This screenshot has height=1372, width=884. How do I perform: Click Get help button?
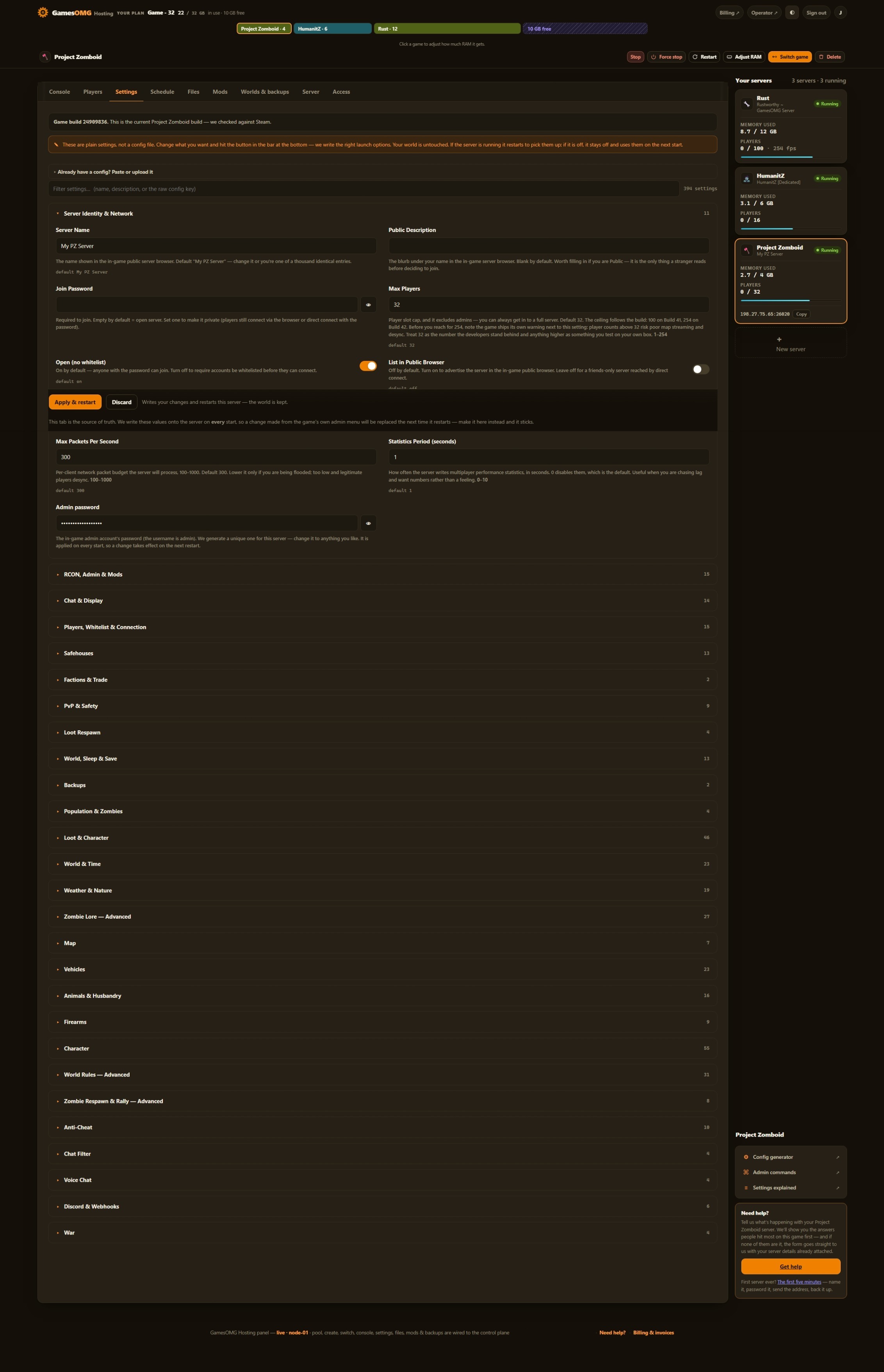click(x=790, y=1267)
